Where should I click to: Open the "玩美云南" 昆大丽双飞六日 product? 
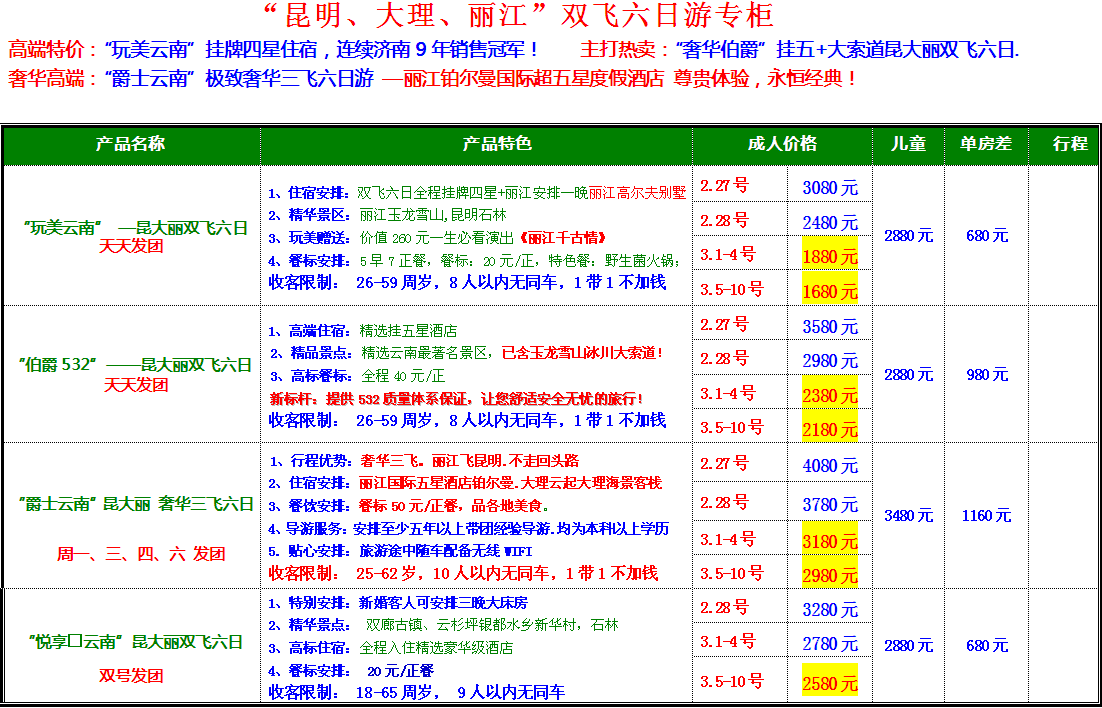pos(134,228)
